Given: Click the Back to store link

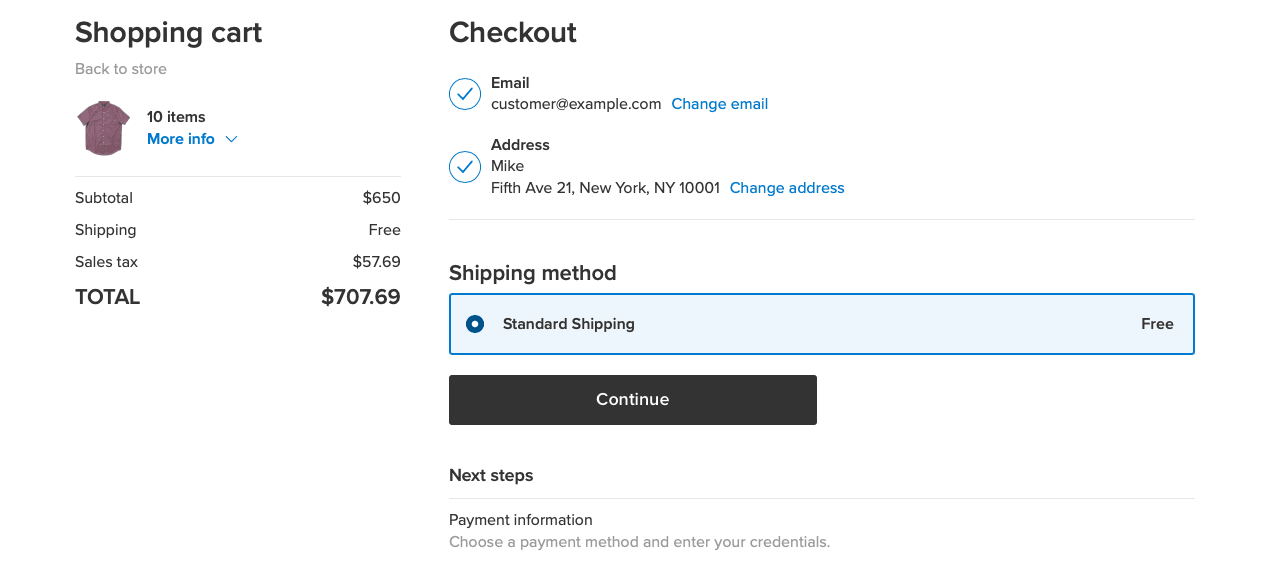Looking at the screenshot, I should coord(120,68).
